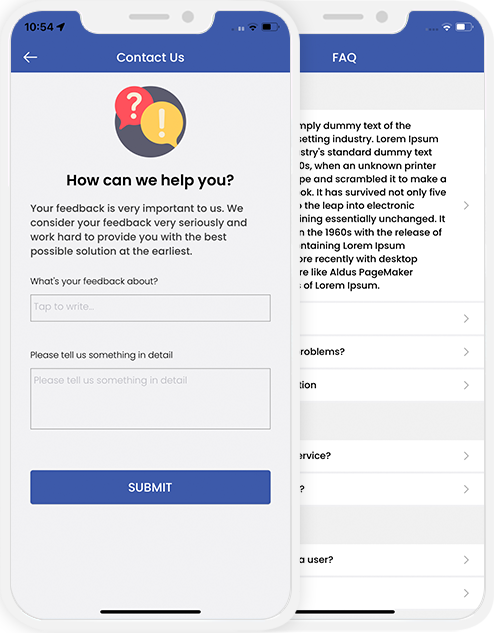Screen dimensions: 494x633
Task: Click the question and exclamation help illustration
Action: tap(150, 121)
